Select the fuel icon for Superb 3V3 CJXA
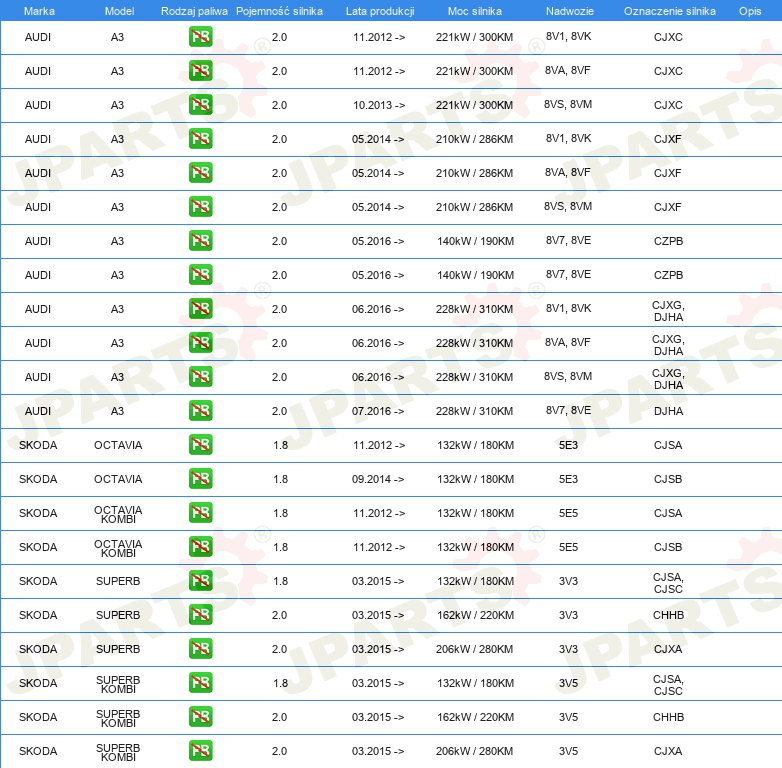 tap(200, 649)
